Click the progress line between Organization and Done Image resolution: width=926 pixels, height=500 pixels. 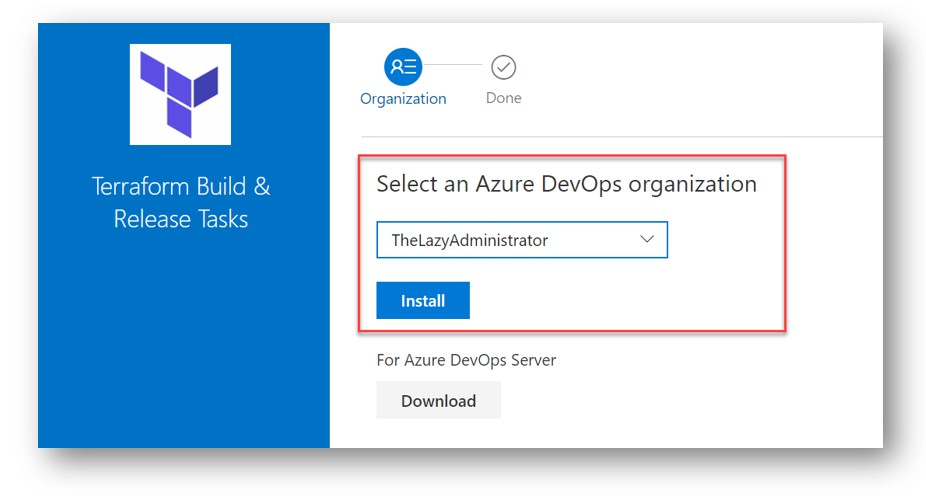[454, 64]
